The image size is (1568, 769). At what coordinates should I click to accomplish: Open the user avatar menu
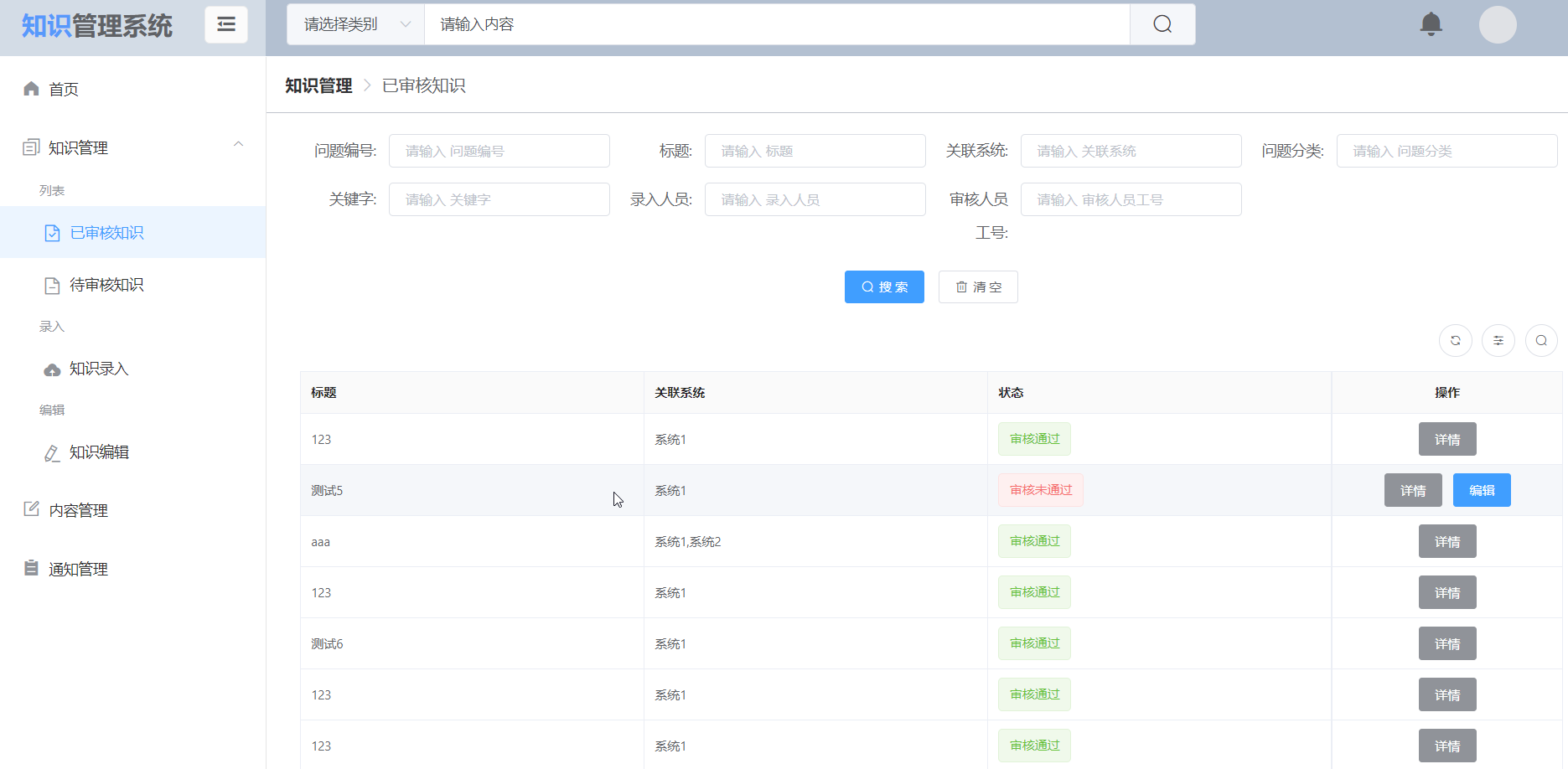(1498, 24)
